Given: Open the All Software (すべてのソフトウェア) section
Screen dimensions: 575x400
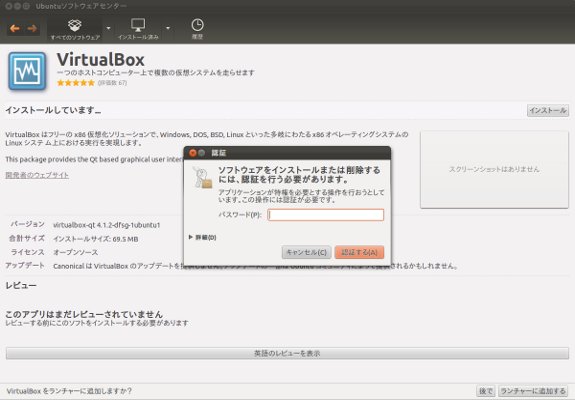Looking at the screenshot, I should [x=75, y=29].
